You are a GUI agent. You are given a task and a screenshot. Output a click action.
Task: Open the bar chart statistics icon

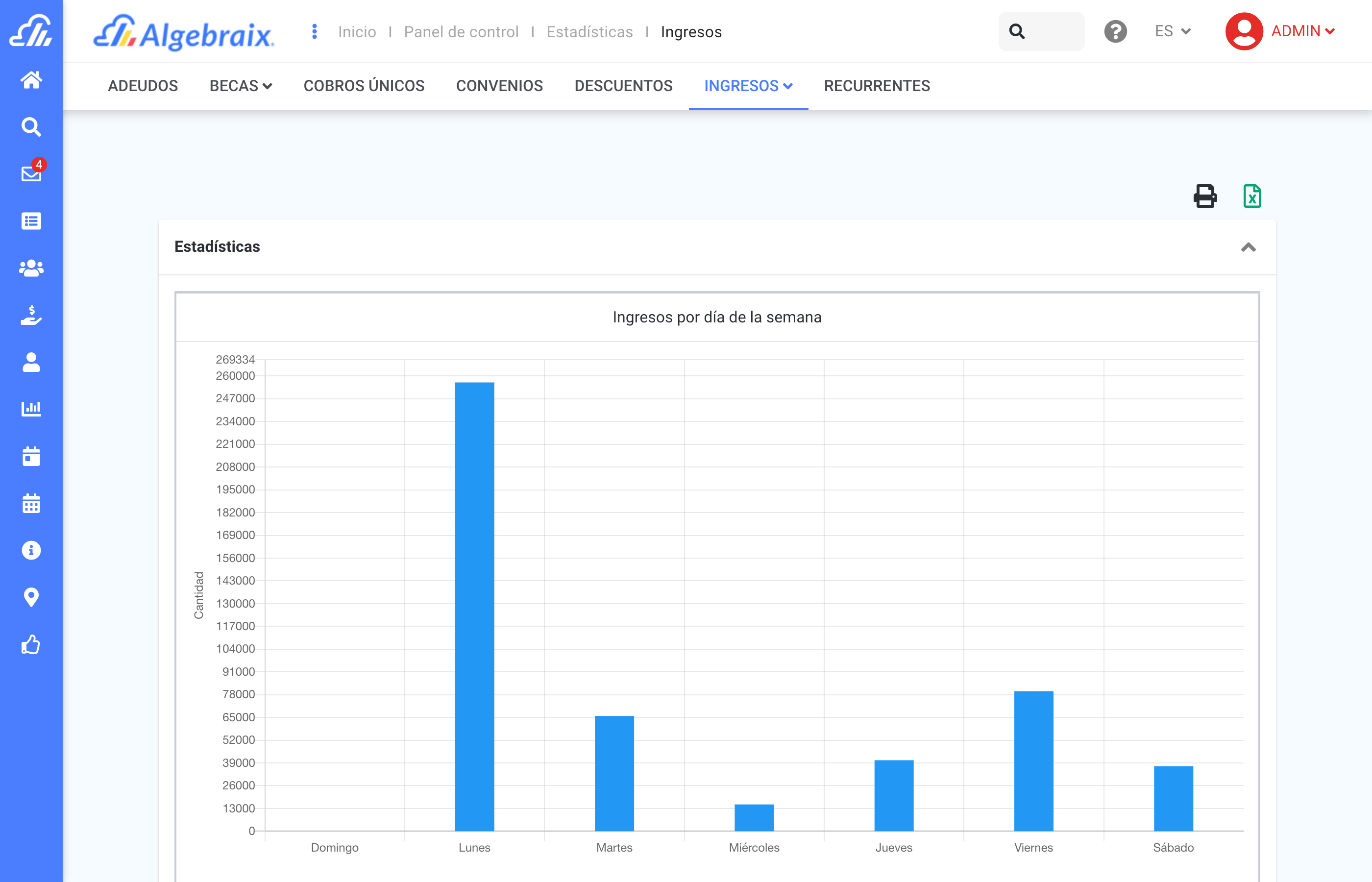(31, 409)
